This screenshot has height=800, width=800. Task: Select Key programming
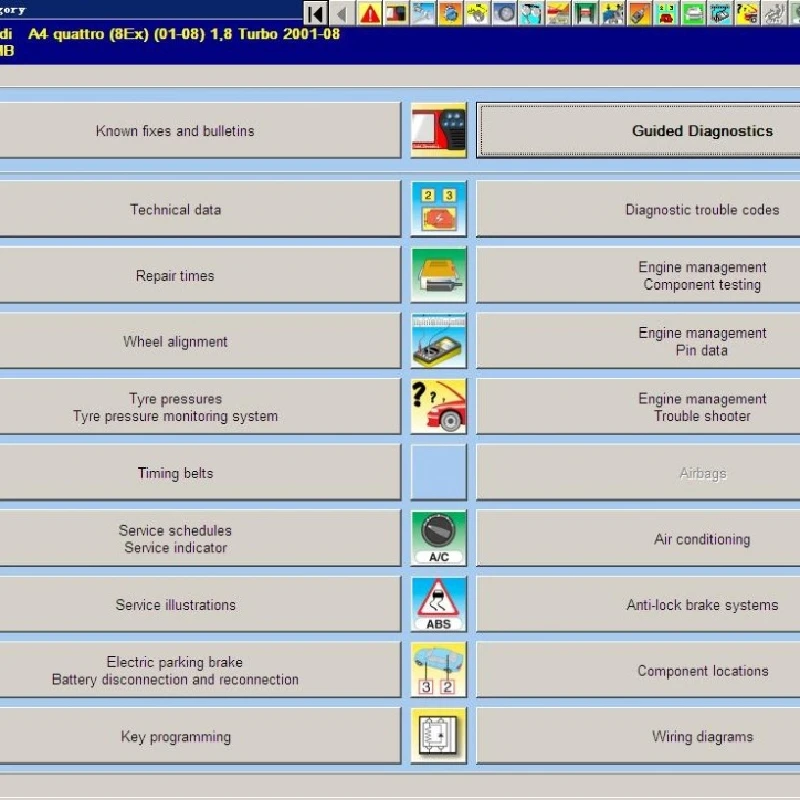(200, 736)
